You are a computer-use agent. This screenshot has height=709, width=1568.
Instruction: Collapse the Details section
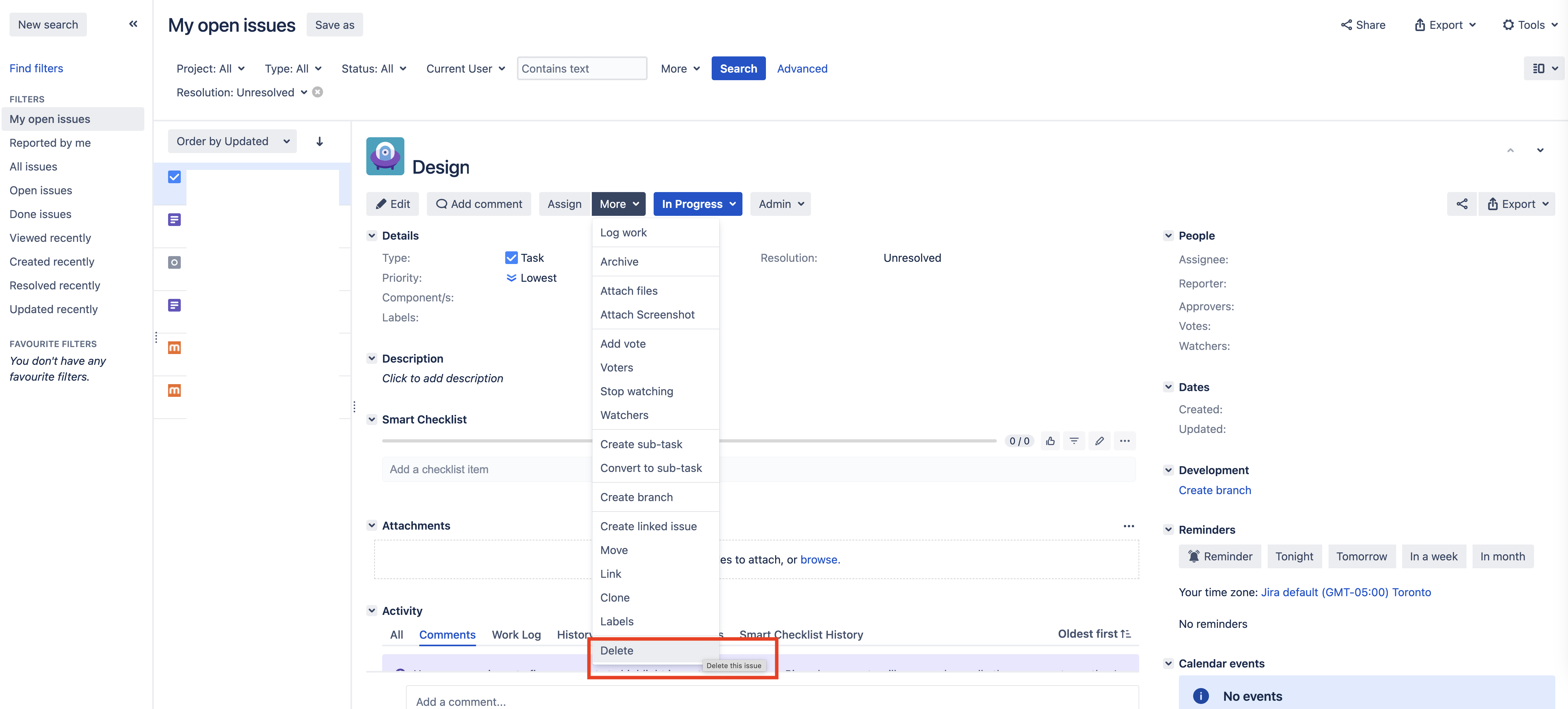371,235
